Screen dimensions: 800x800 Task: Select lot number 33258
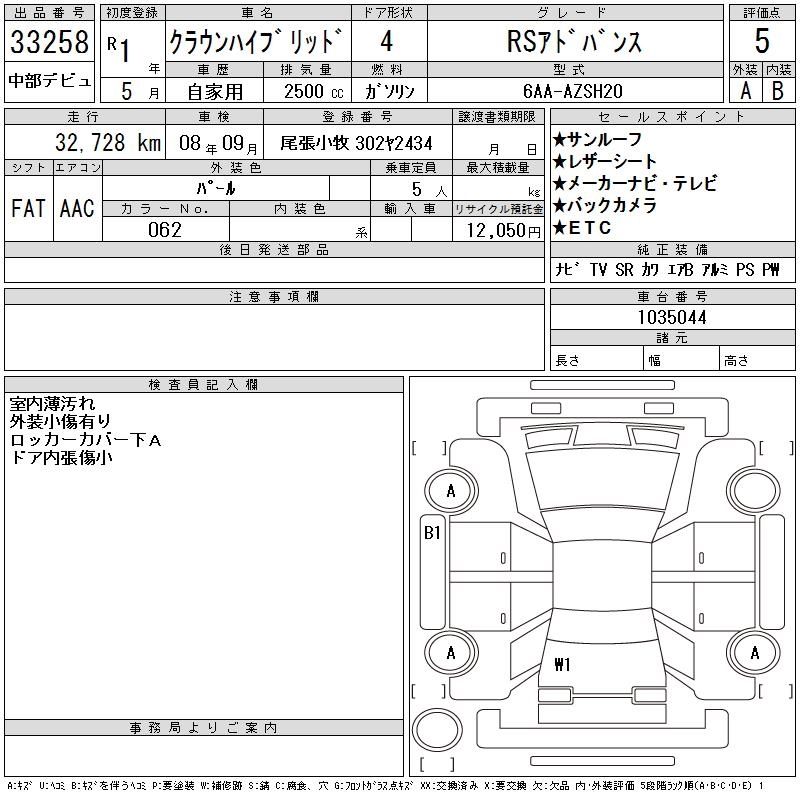(x=49, y=42)
